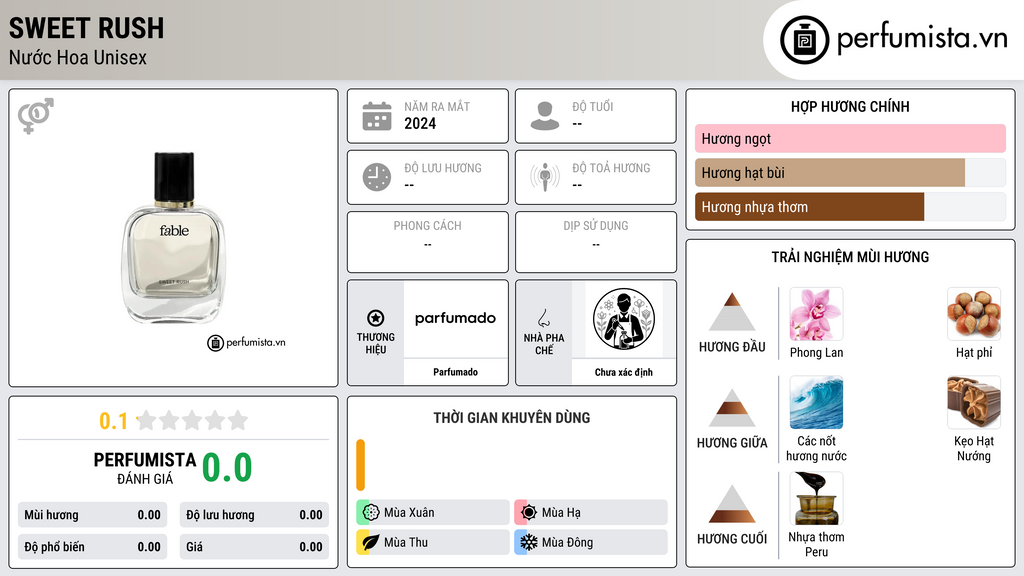Click the person icon for Độ tuổi
This screenshot has height=576, width=1024.
click(545, 116)
